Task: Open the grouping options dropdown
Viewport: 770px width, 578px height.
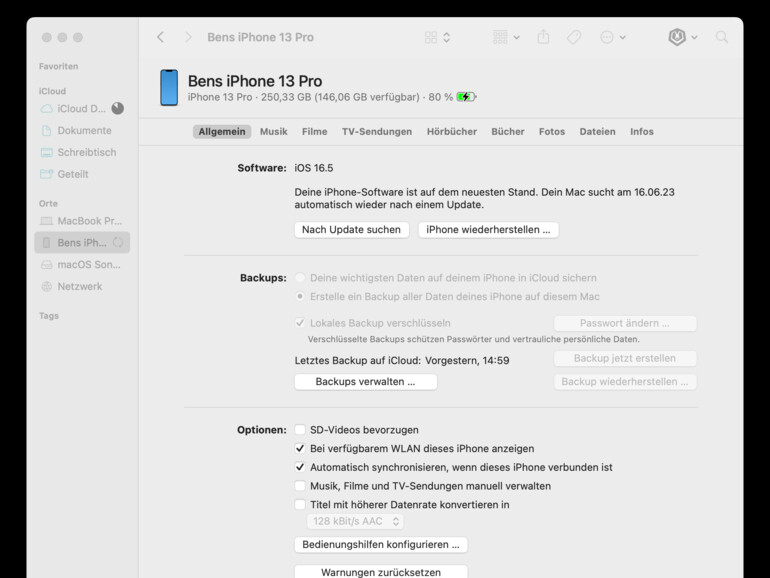Action: [506, 37]
